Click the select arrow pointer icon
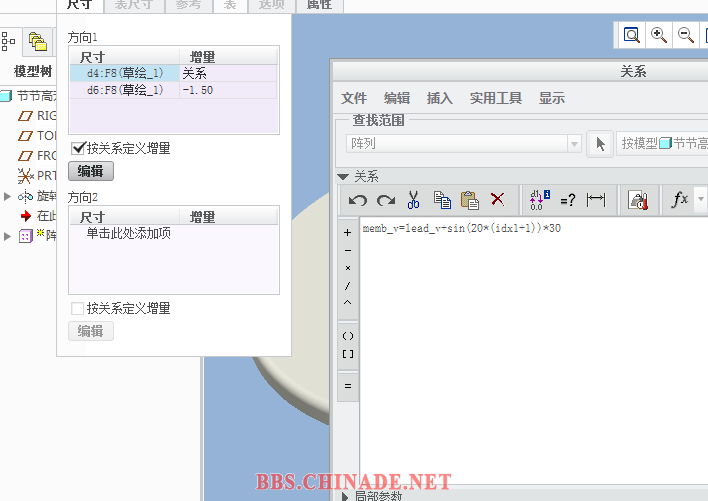The height and width of the screenshot is (501, 708). pos(600,144)
